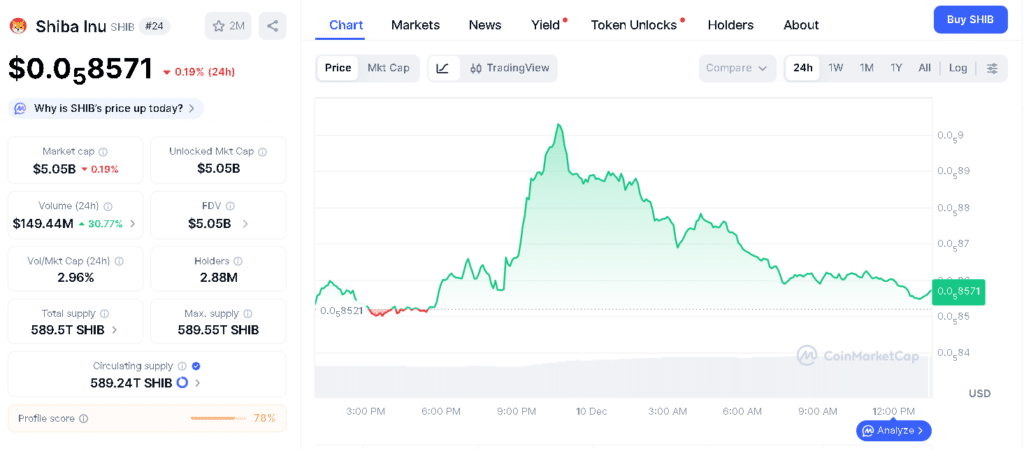Screen dimensions: 1024x449
Task: Open the Compare dropdown
Action: 737,68
